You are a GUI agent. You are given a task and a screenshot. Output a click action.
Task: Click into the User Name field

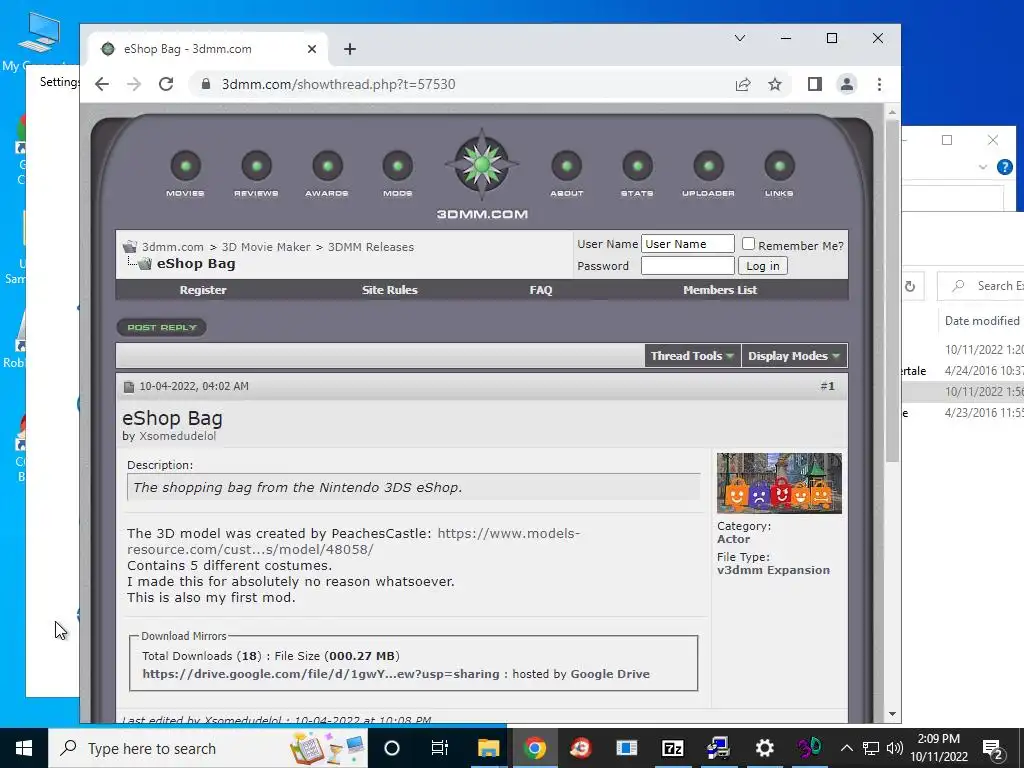click(x=688, y=244)
